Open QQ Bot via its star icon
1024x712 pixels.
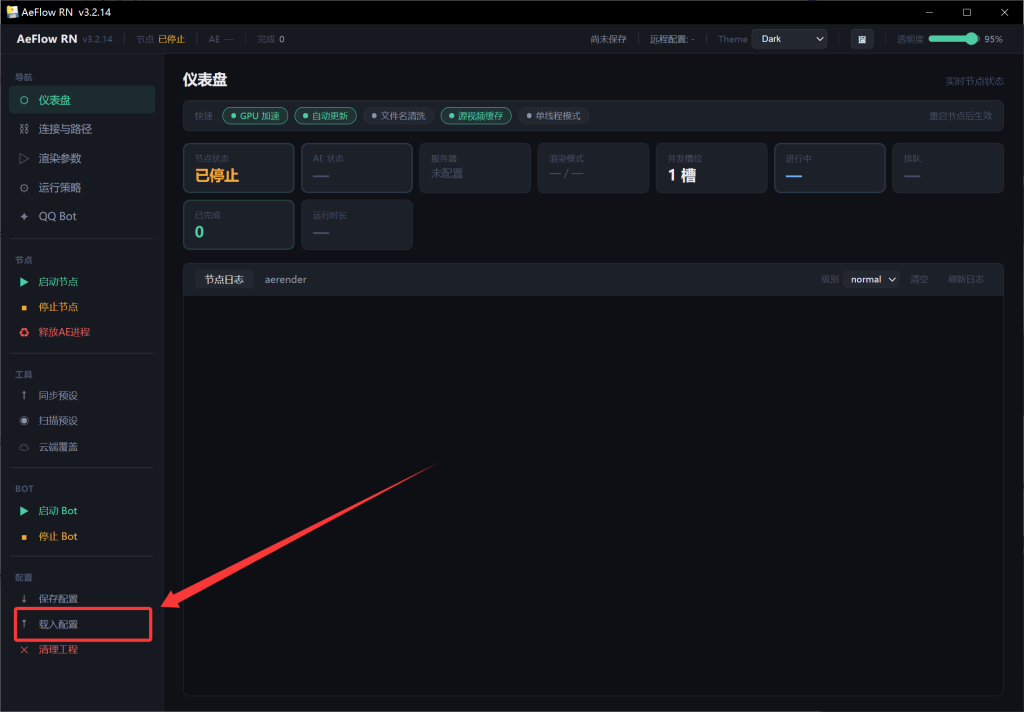tap(24, 216)
